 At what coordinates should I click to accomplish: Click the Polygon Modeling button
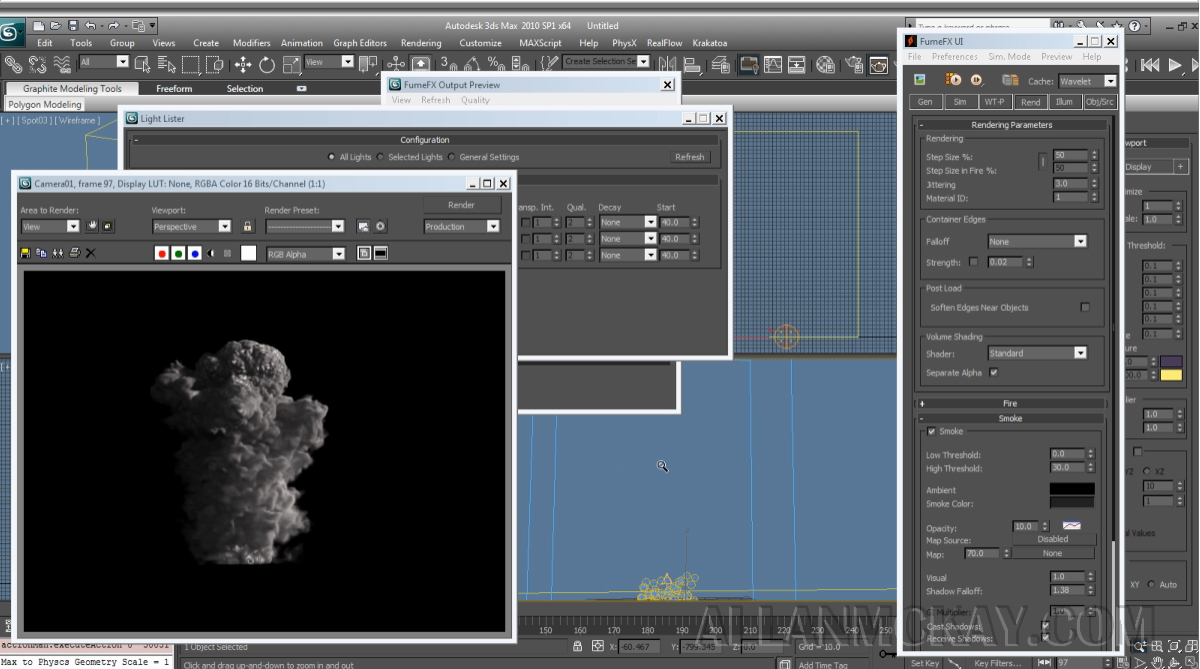point(45,104)
